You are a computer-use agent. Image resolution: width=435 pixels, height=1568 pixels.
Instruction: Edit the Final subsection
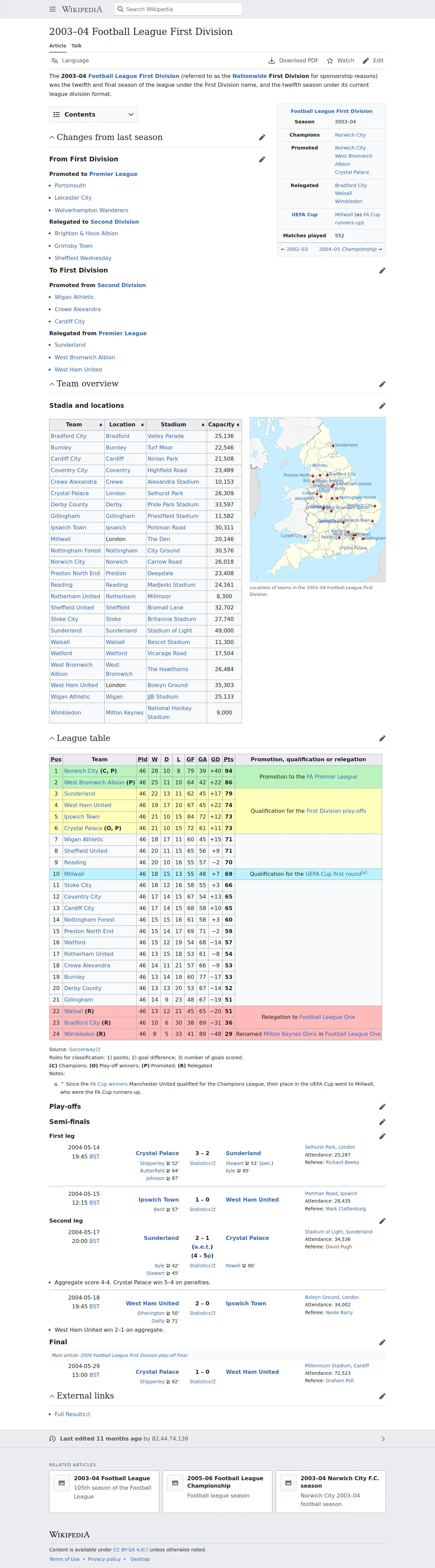point(382,1342)
